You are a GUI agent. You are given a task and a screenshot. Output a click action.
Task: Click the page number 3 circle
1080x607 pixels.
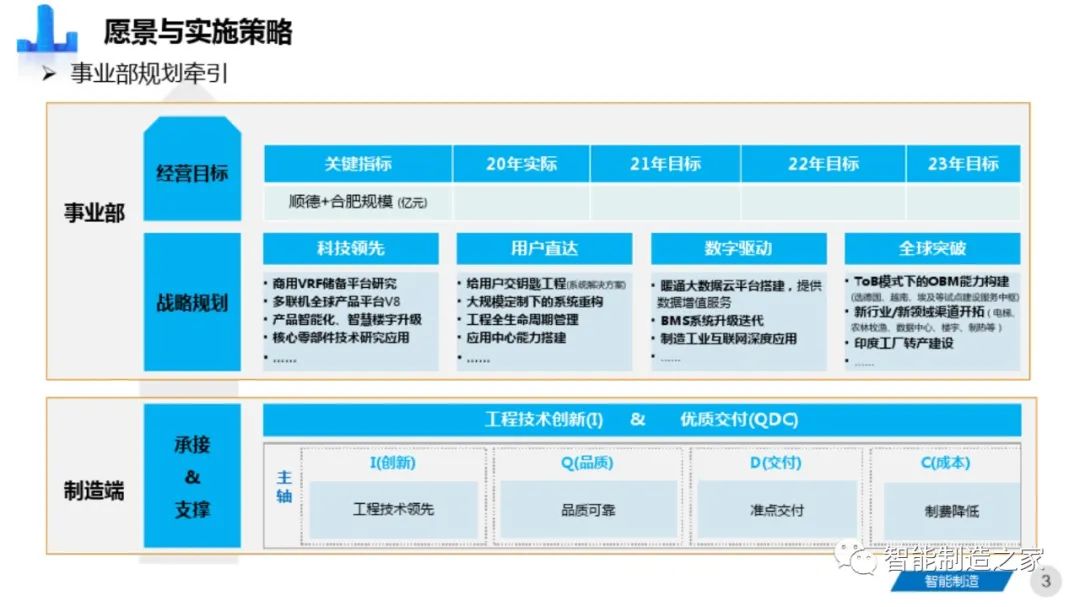click(x=1046, y=581)
